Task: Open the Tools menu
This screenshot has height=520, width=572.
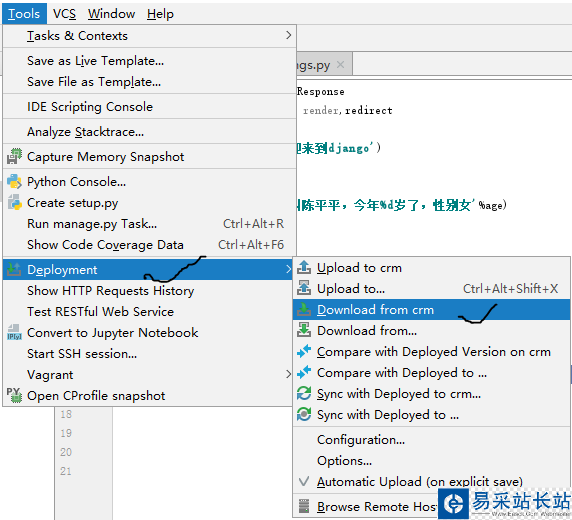Action: point(24,14)
